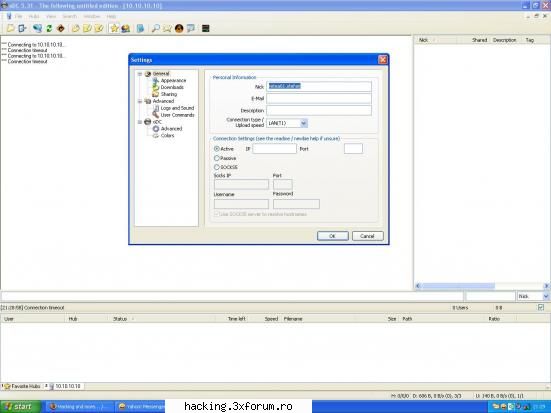Open Favorite Hubs via yellow star icon
This screenshot has height=413, width=551.
point(114,28)
